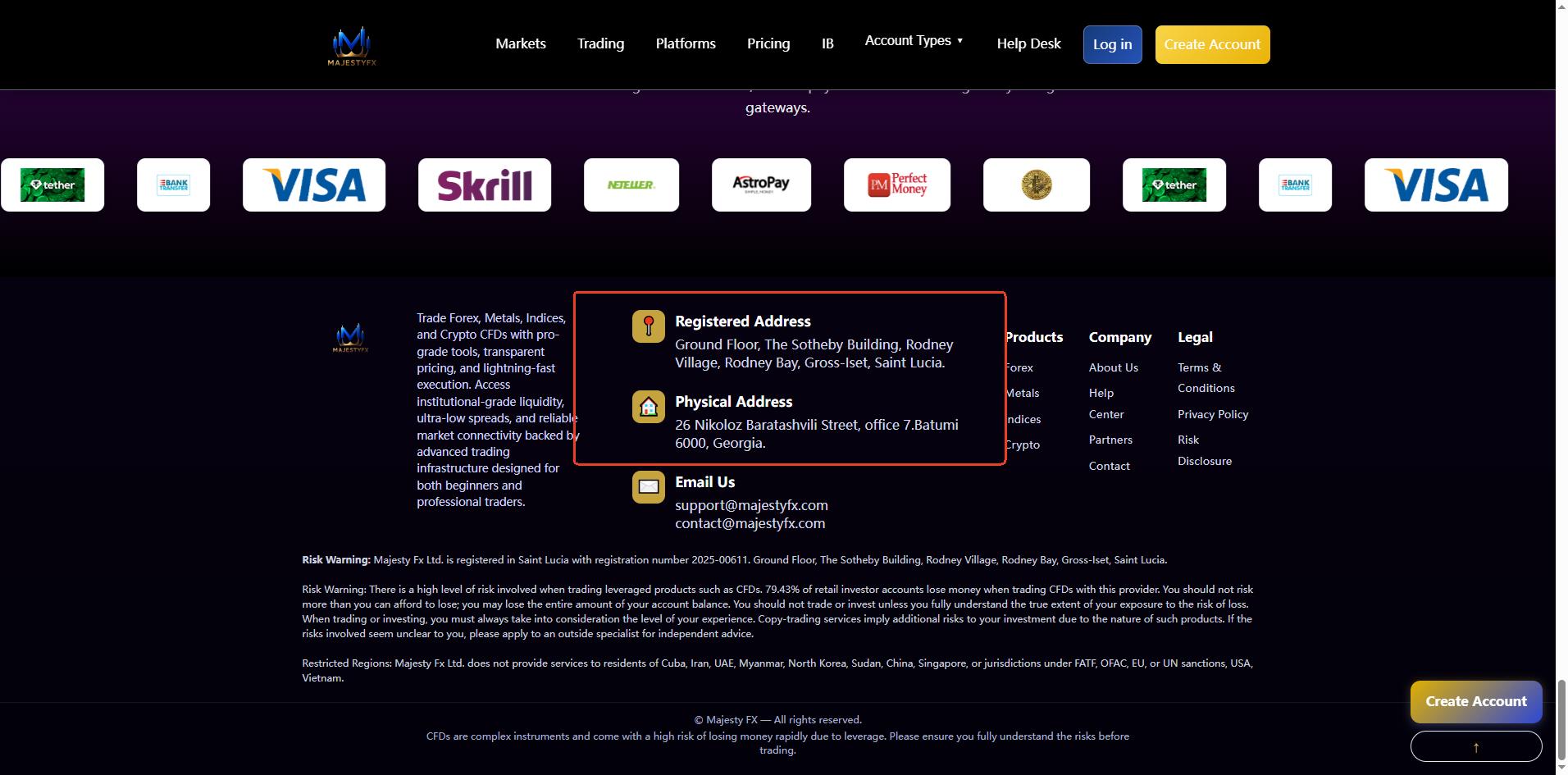Viewport: 1568px width, 775px height.
Task: Click the leftmost Bank Transfer logo
Action: point(173,185)
